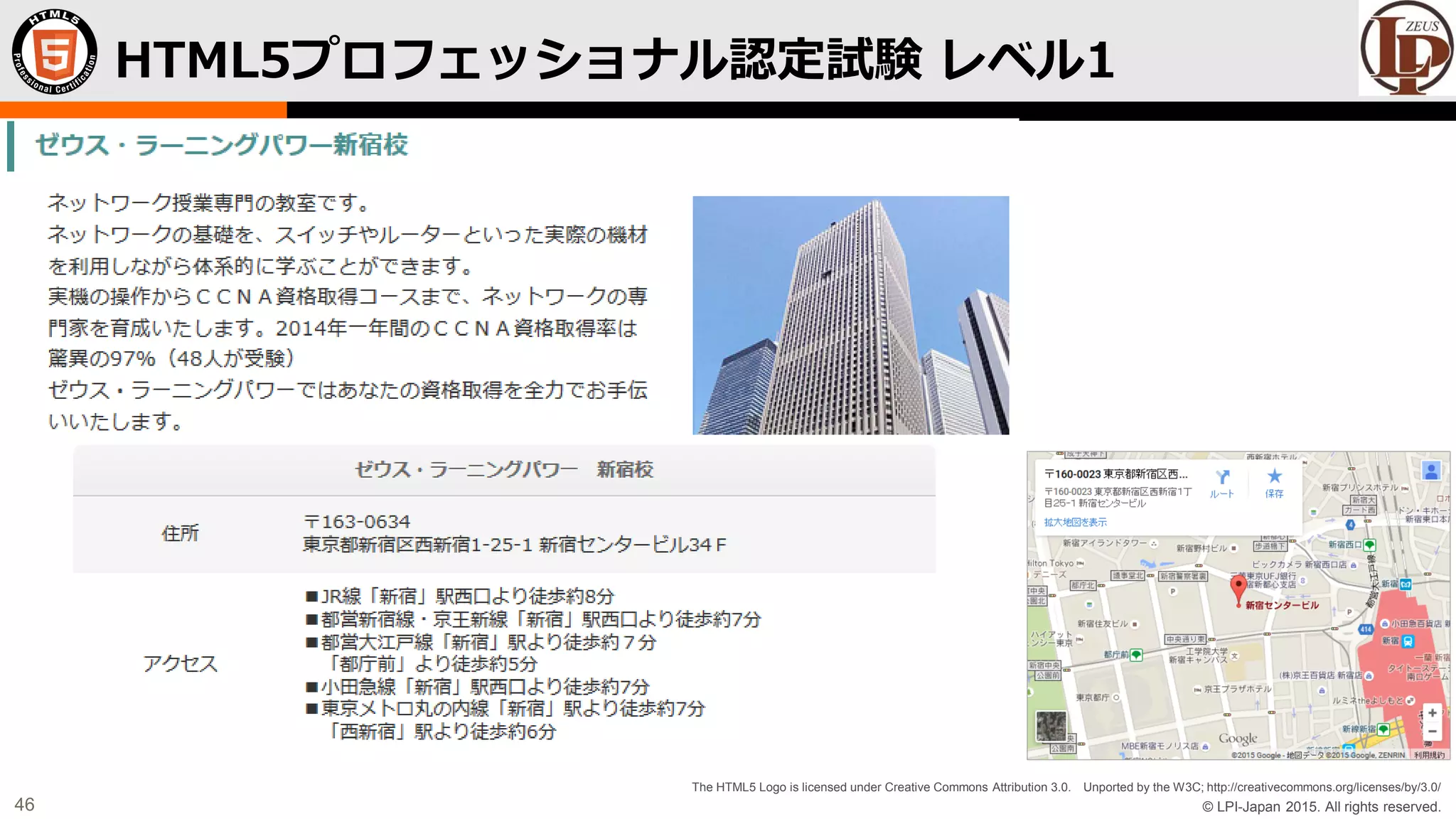
Task: Click the Google logo on the map
Action: coord(1238,739)
